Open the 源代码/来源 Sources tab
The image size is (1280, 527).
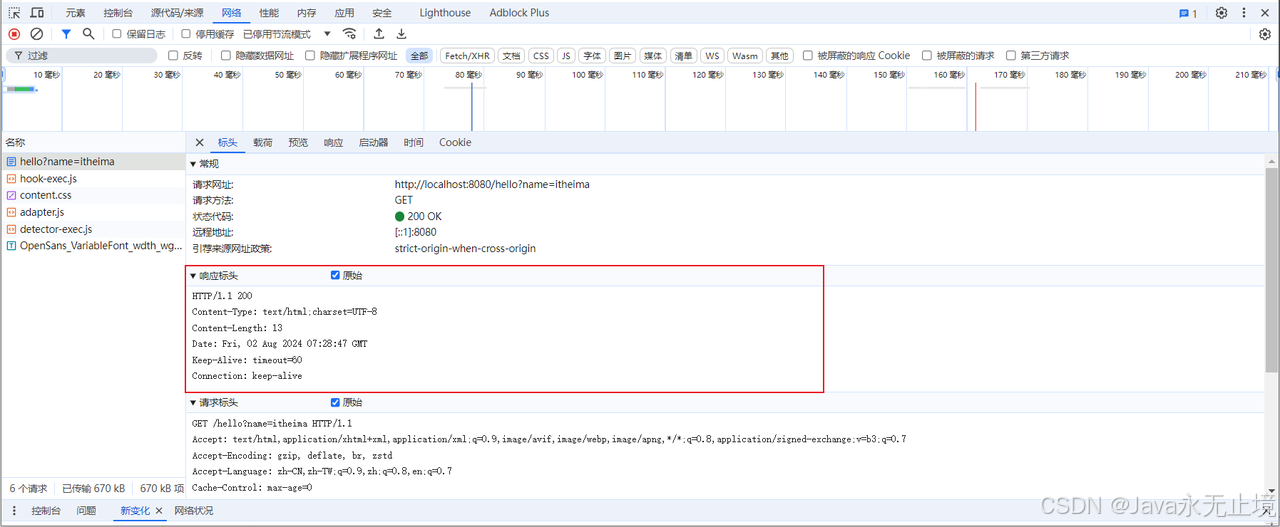point(177,13)
